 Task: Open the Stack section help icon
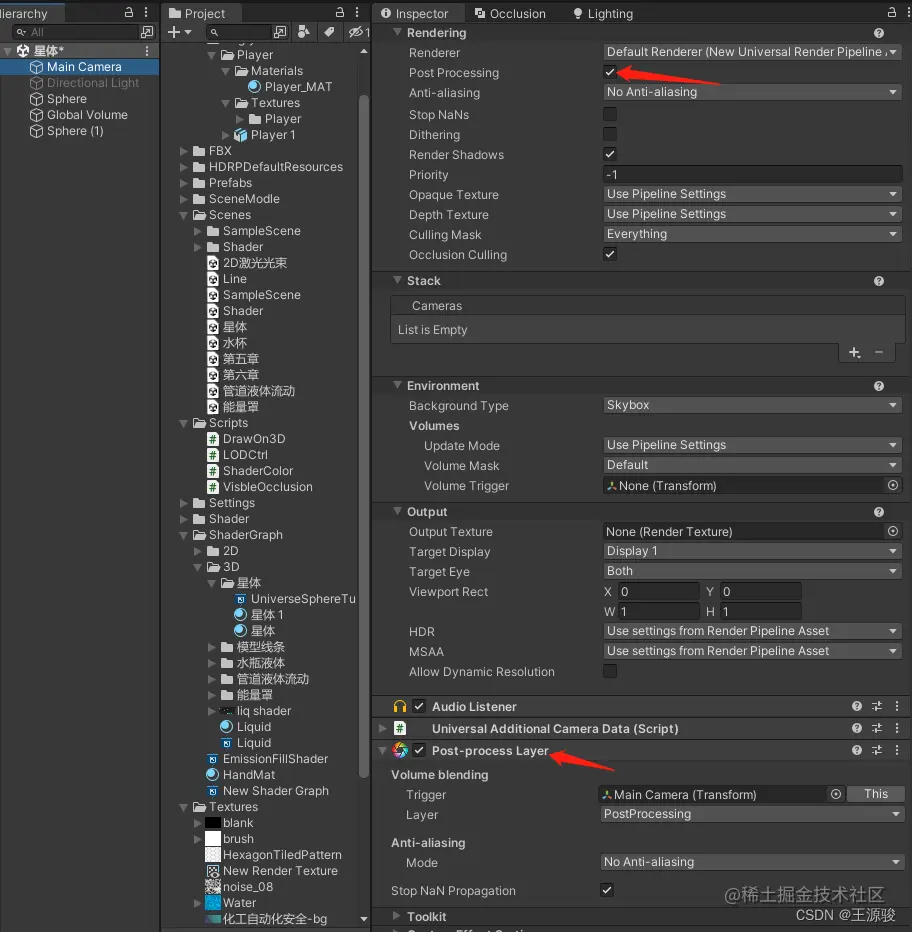pos(879,281)
